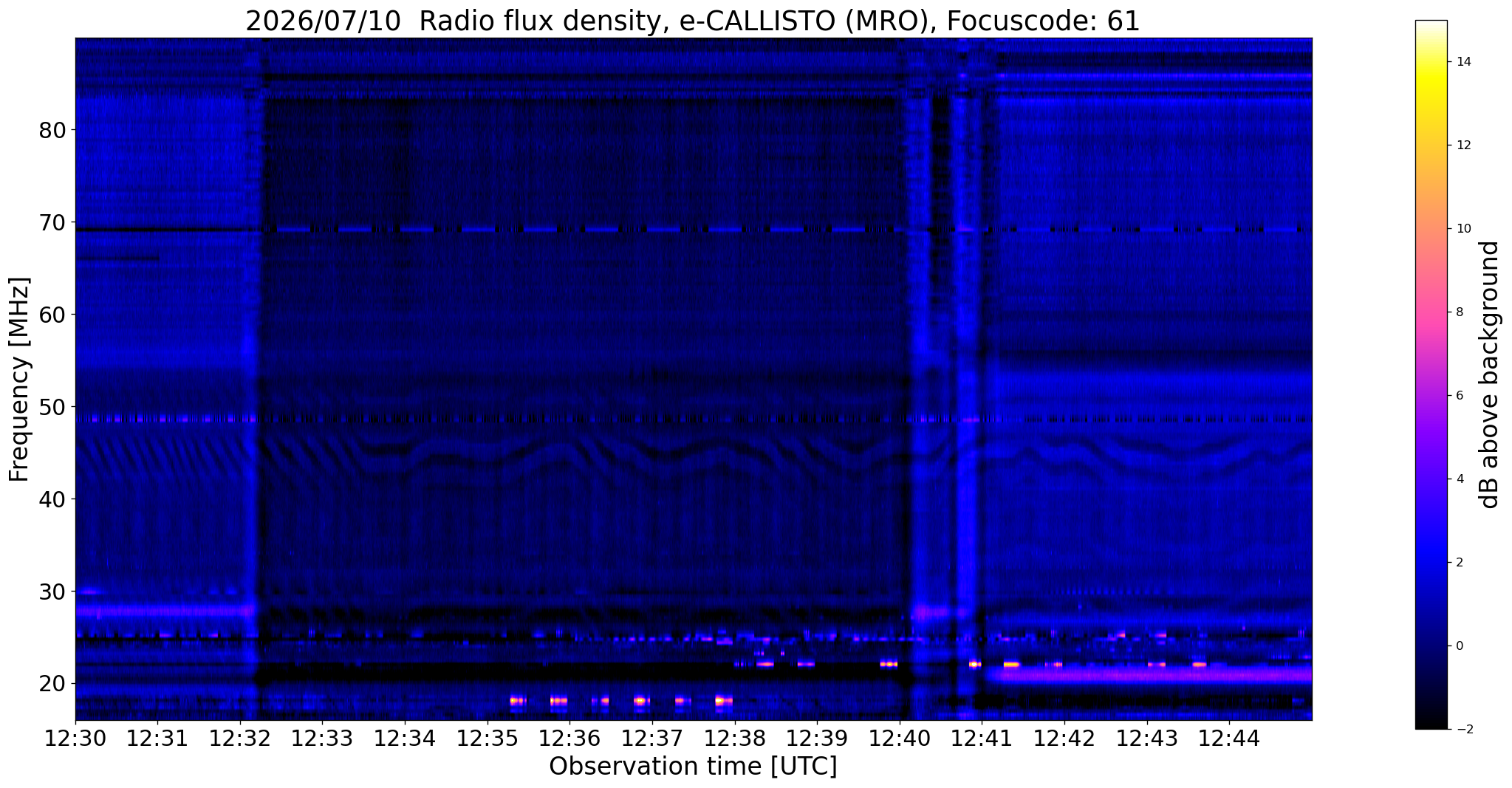Click the 30 MHz frequency tick label
1512x788 pixels.
point(52,591)
